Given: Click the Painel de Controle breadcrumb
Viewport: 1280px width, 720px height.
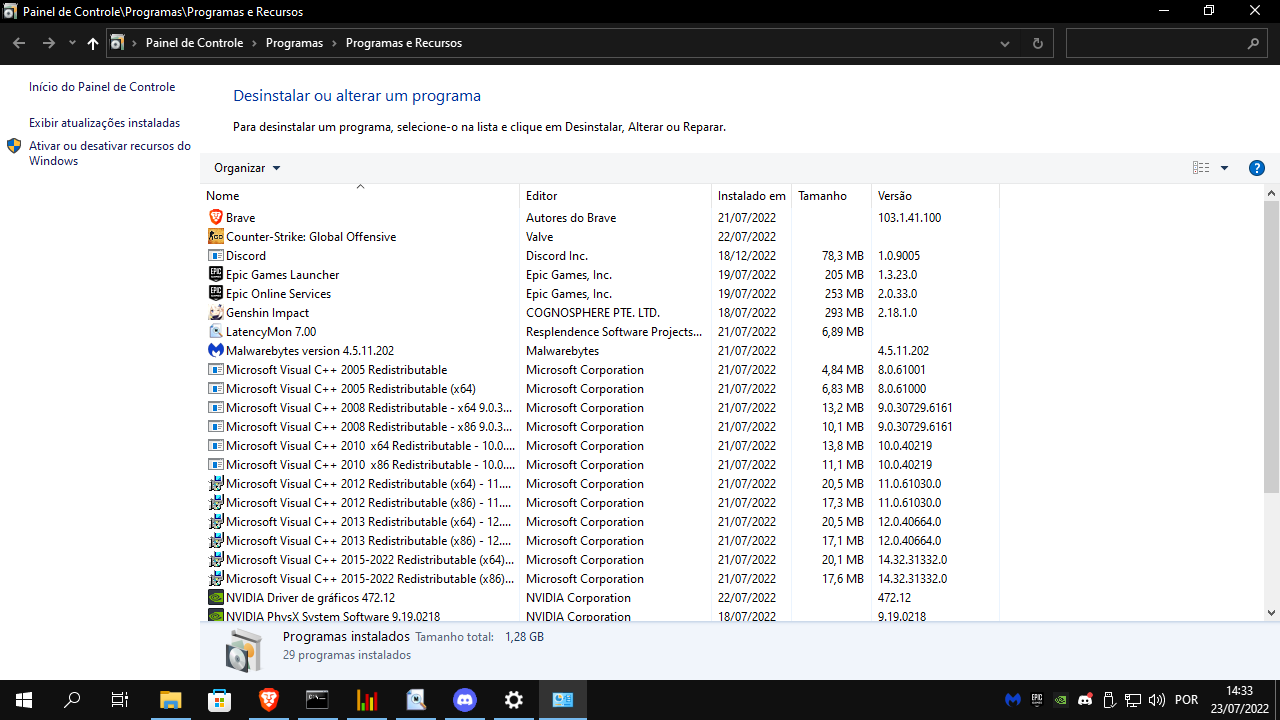Looking at the screenshot, I should [x=194, y=43].
